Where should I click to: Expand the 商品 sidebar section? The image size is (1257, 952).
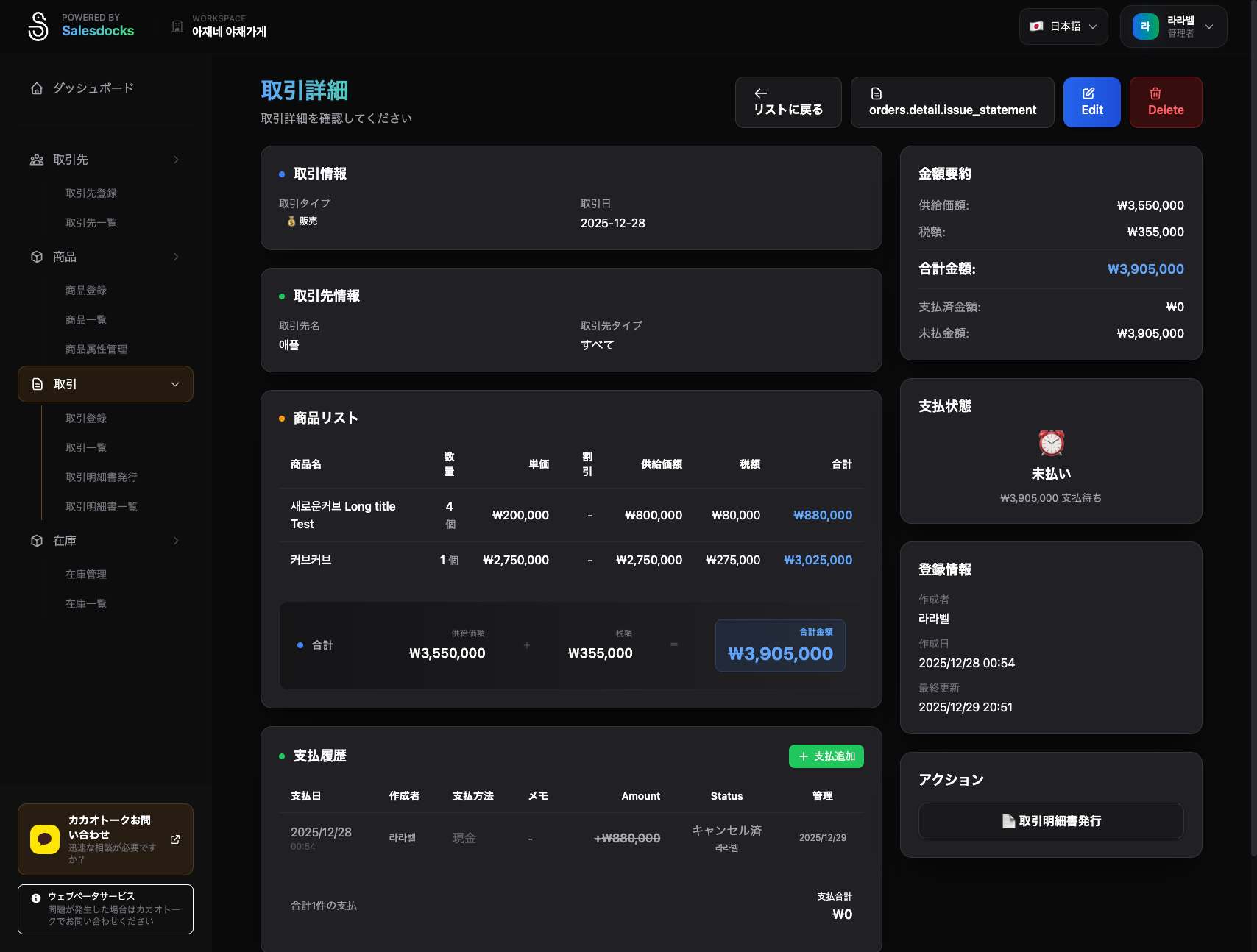(x=105, y=257)
